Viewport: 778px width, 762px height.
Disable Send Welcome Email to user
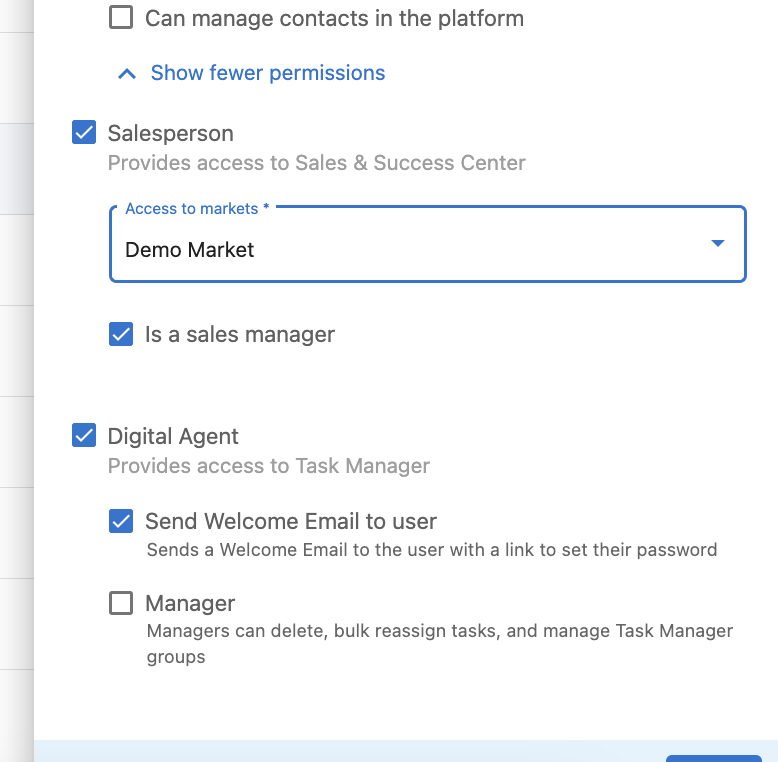click(121, 521)
